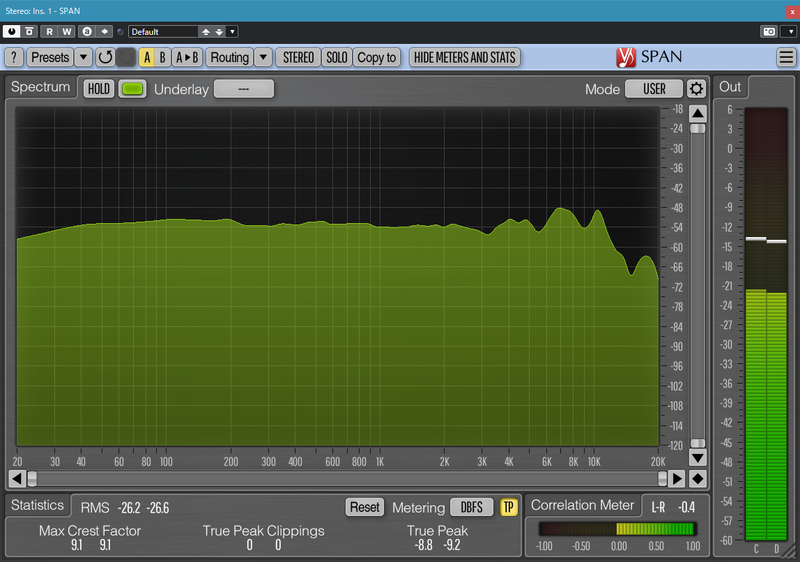Click the output level meter bars

coord(766,324)
